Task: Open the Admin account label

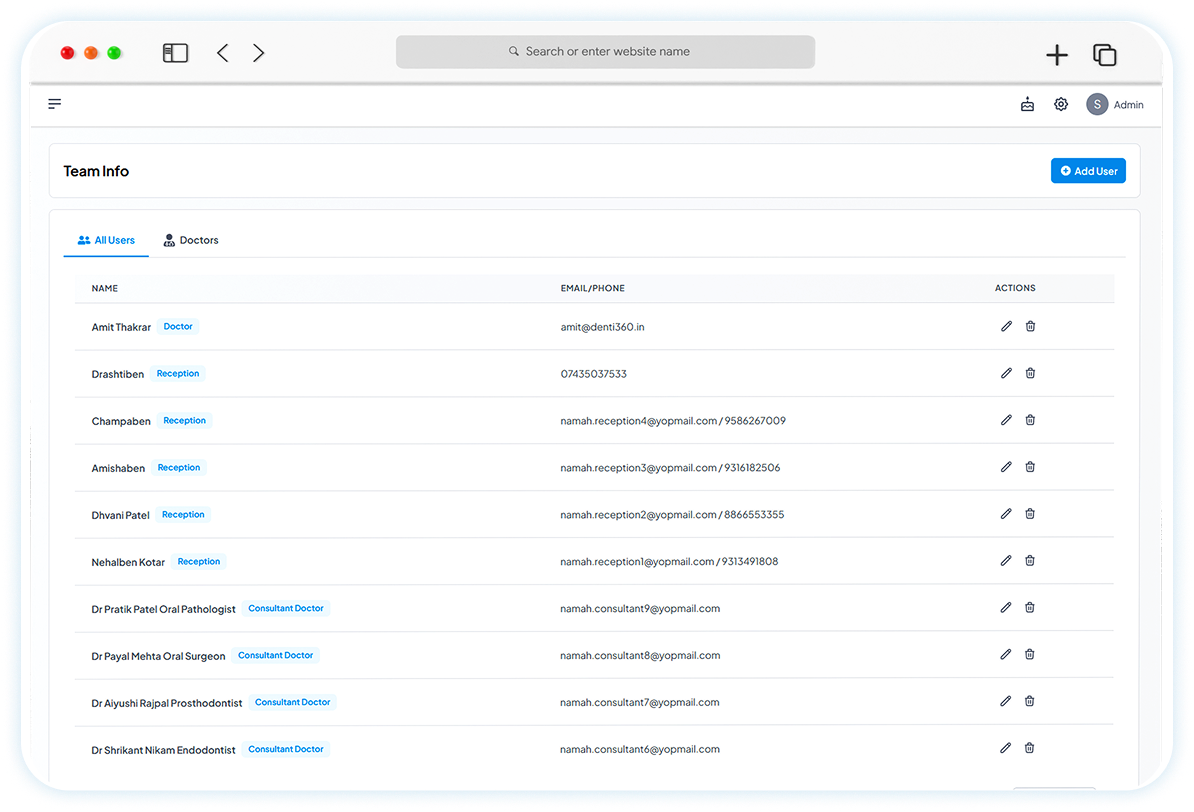Action: coord(1129,105)
